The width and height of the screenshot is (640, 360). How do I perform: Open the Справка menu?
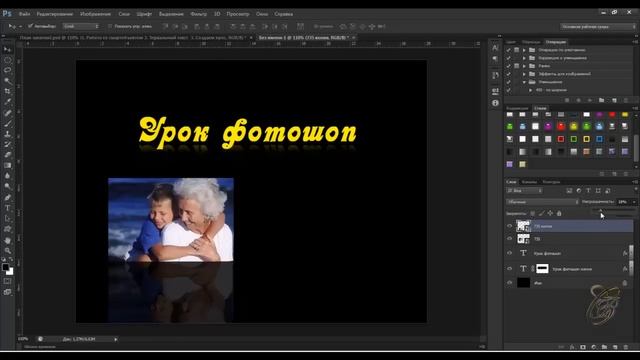coord(284,14)
